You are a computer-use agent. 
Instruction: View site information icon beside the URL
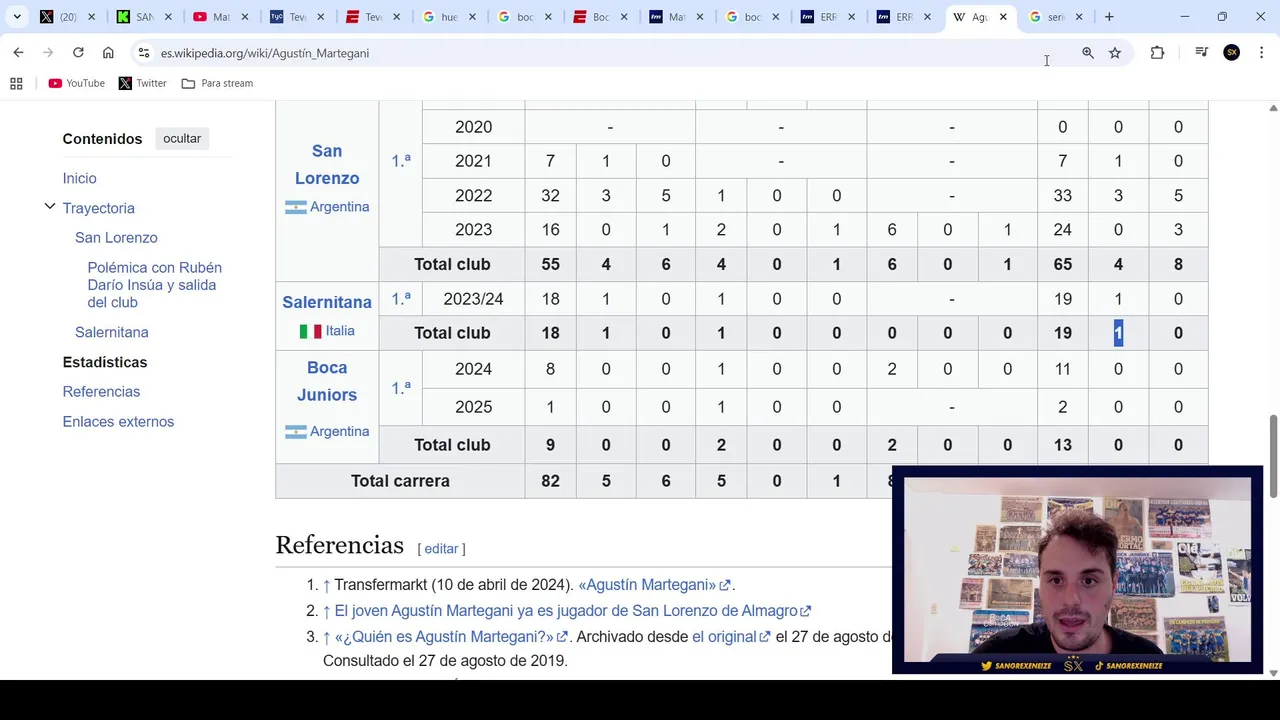pyautogui.click(x=144, y=53)
